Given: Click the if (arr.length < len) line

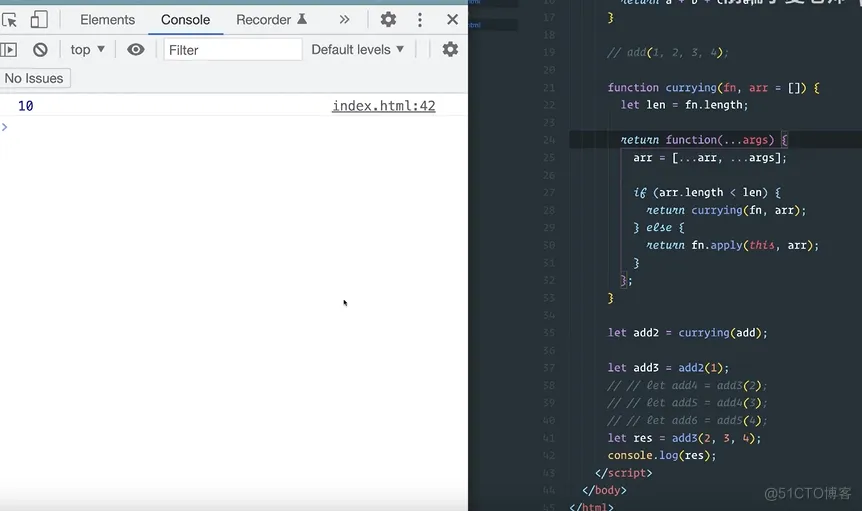Looking at the screenshot, I should point(707,192).
